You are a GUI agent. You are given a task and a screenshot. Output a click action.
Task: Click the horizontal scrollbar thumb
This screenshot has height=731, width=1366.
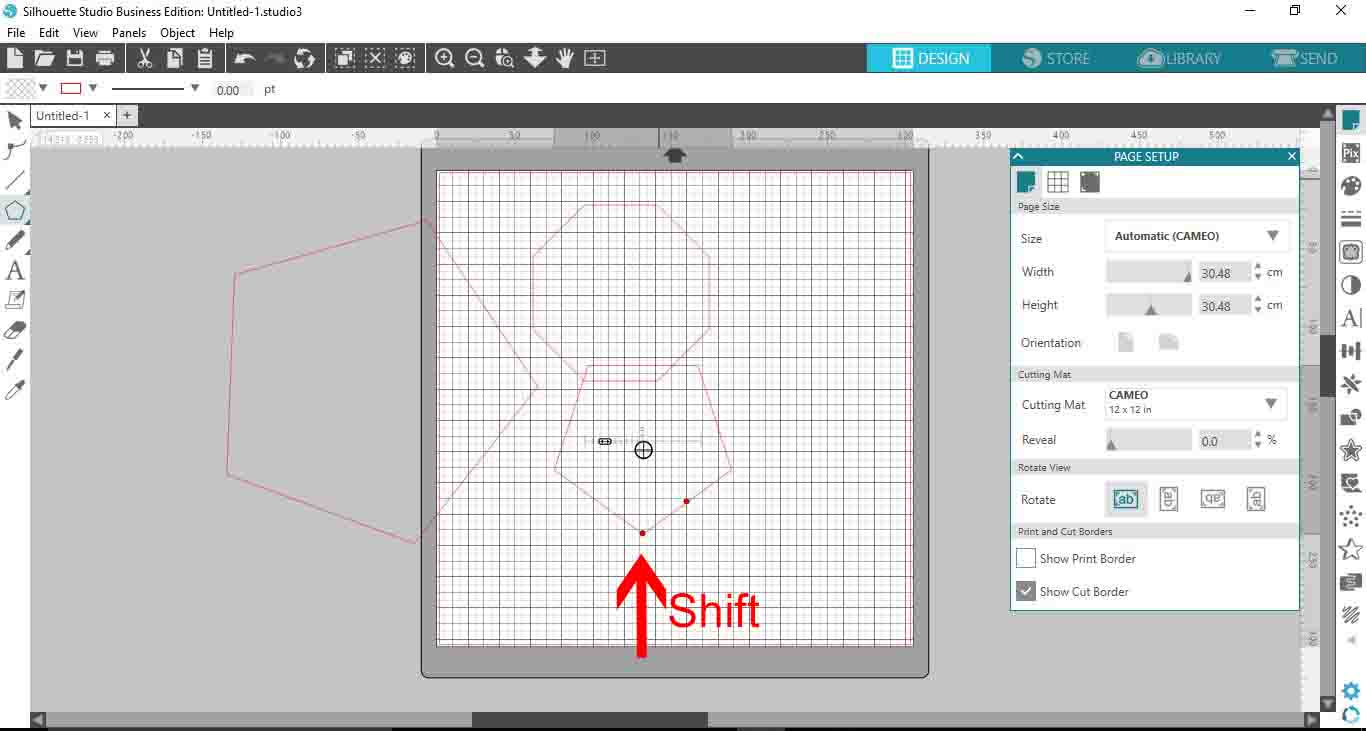pos(589,719)
